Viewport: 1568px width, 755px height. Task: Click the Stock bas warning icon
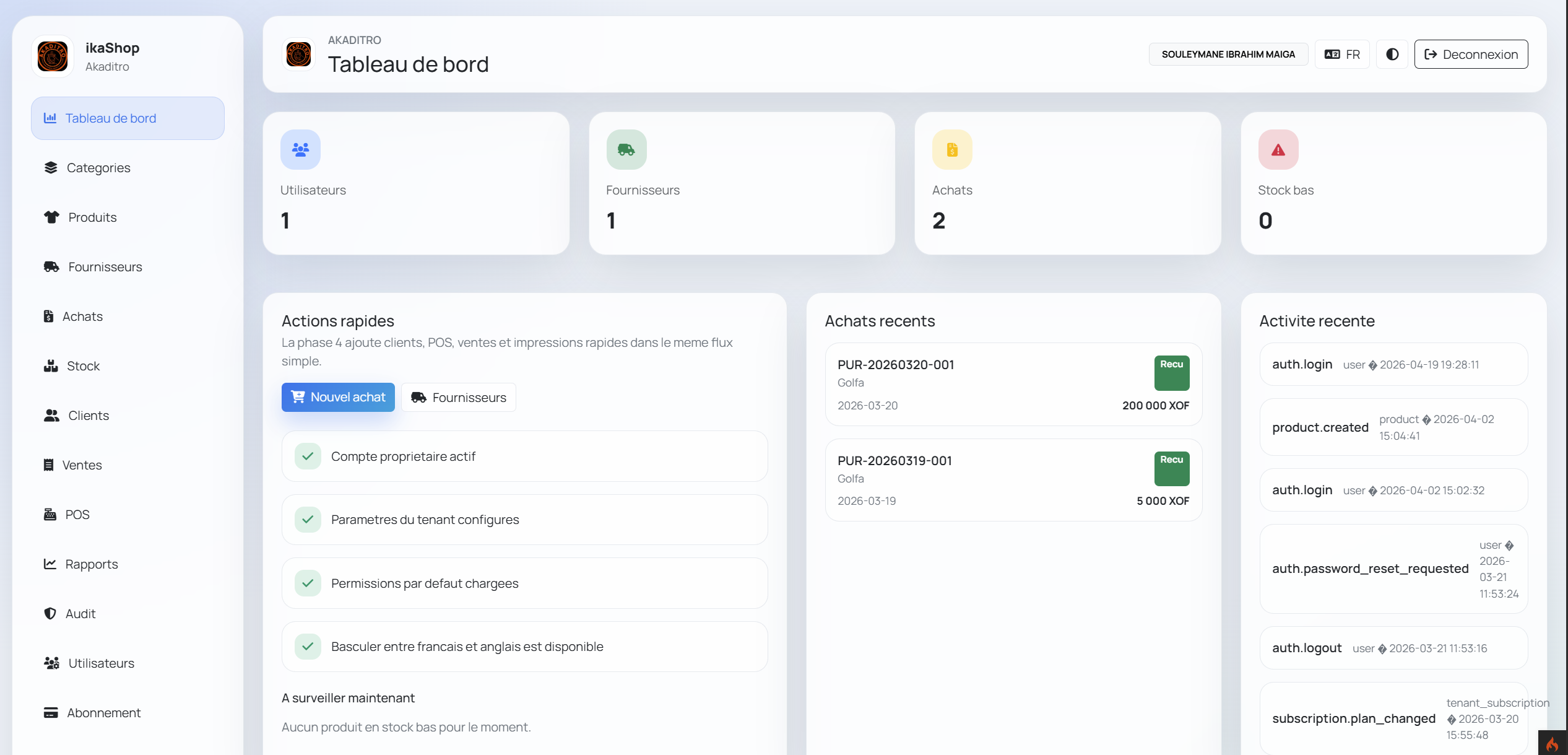(1278, 149)
